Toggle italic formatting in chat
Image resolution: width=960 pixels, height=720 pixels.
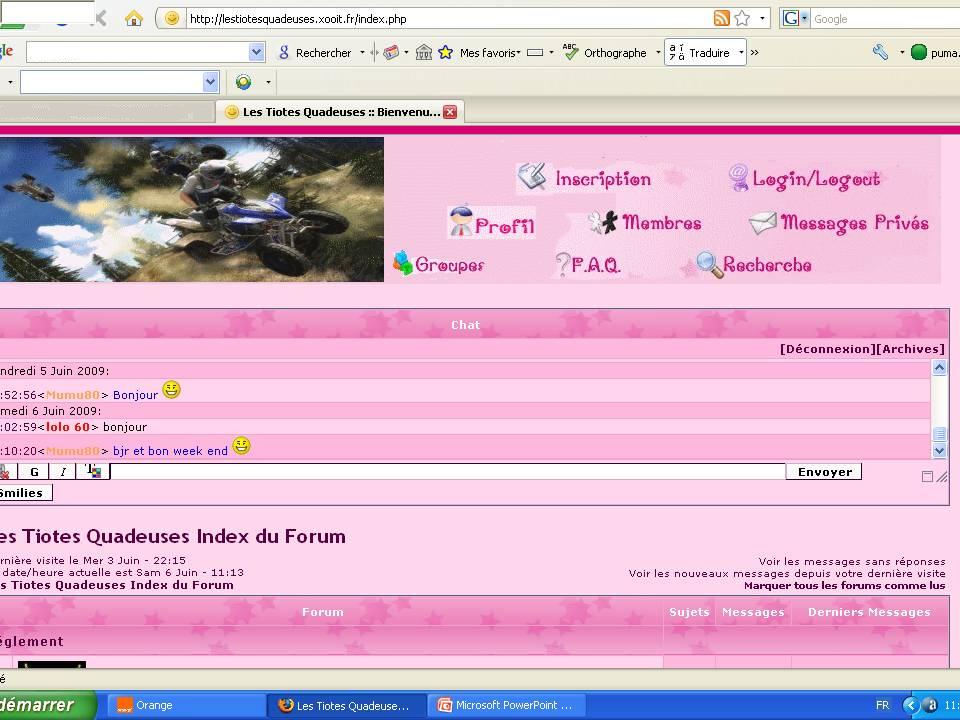coord(63,472)
